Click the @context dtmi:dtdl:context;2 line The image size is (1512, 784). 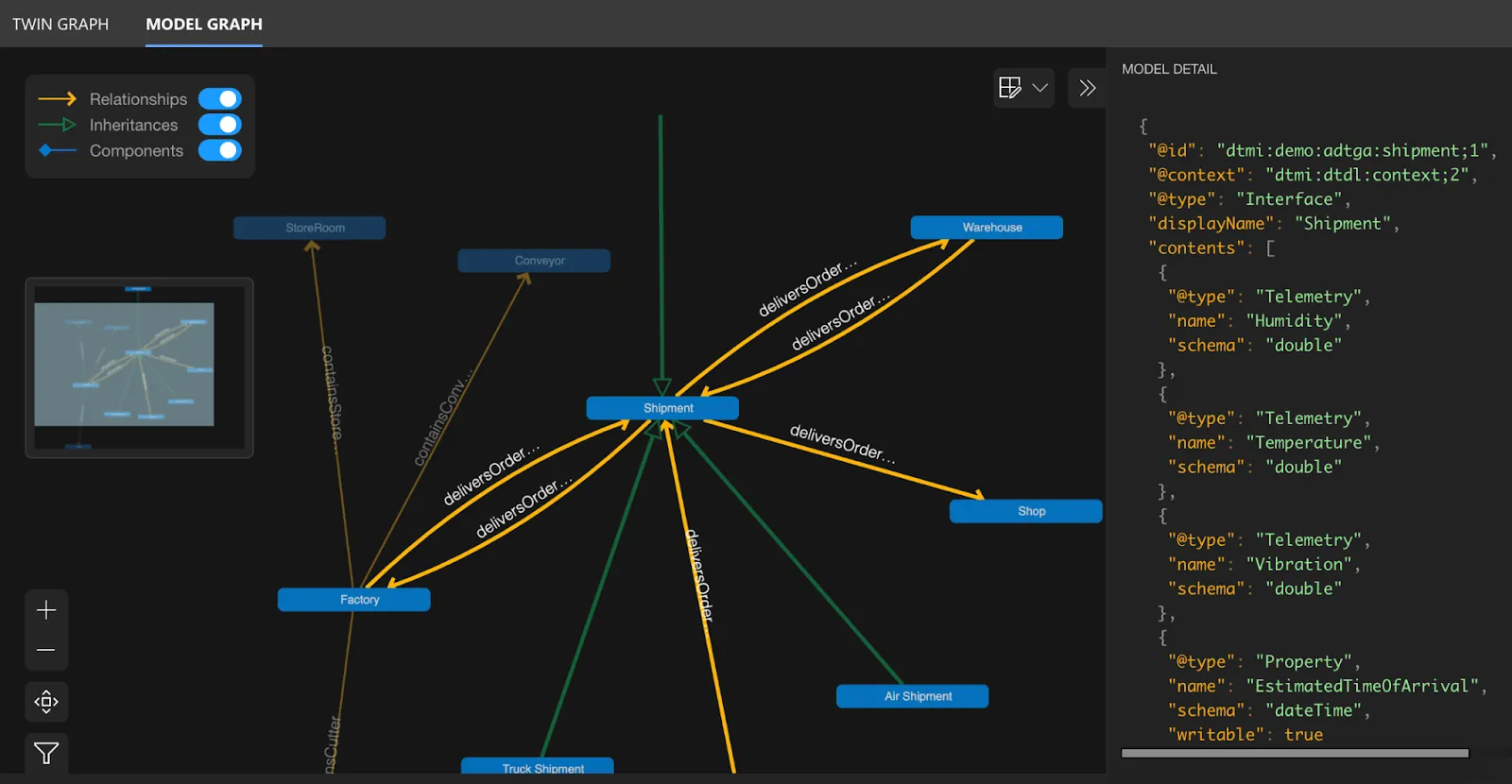click(x=1313, y=176)
